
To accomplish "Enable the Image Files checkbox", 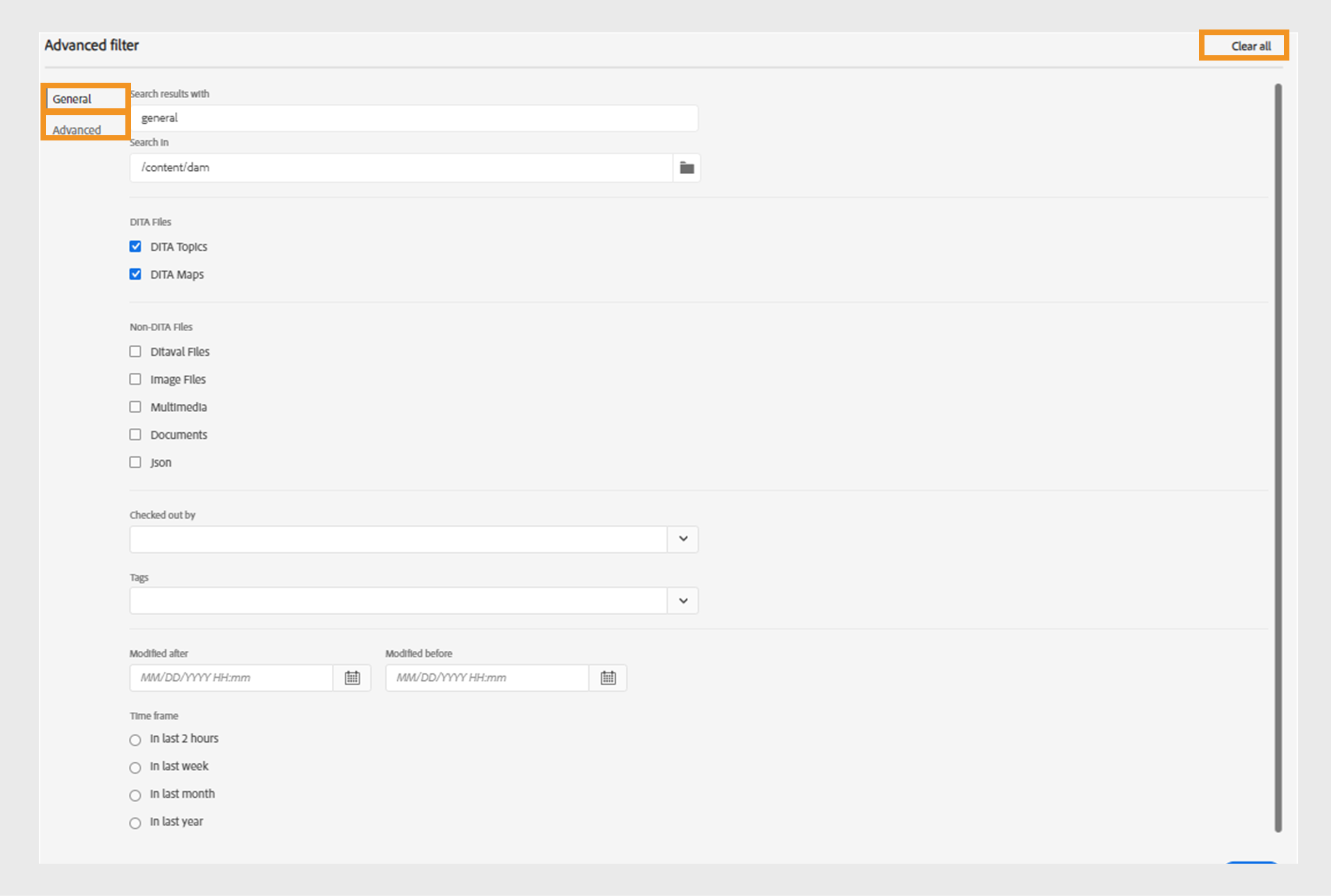I will coord(135,379).
